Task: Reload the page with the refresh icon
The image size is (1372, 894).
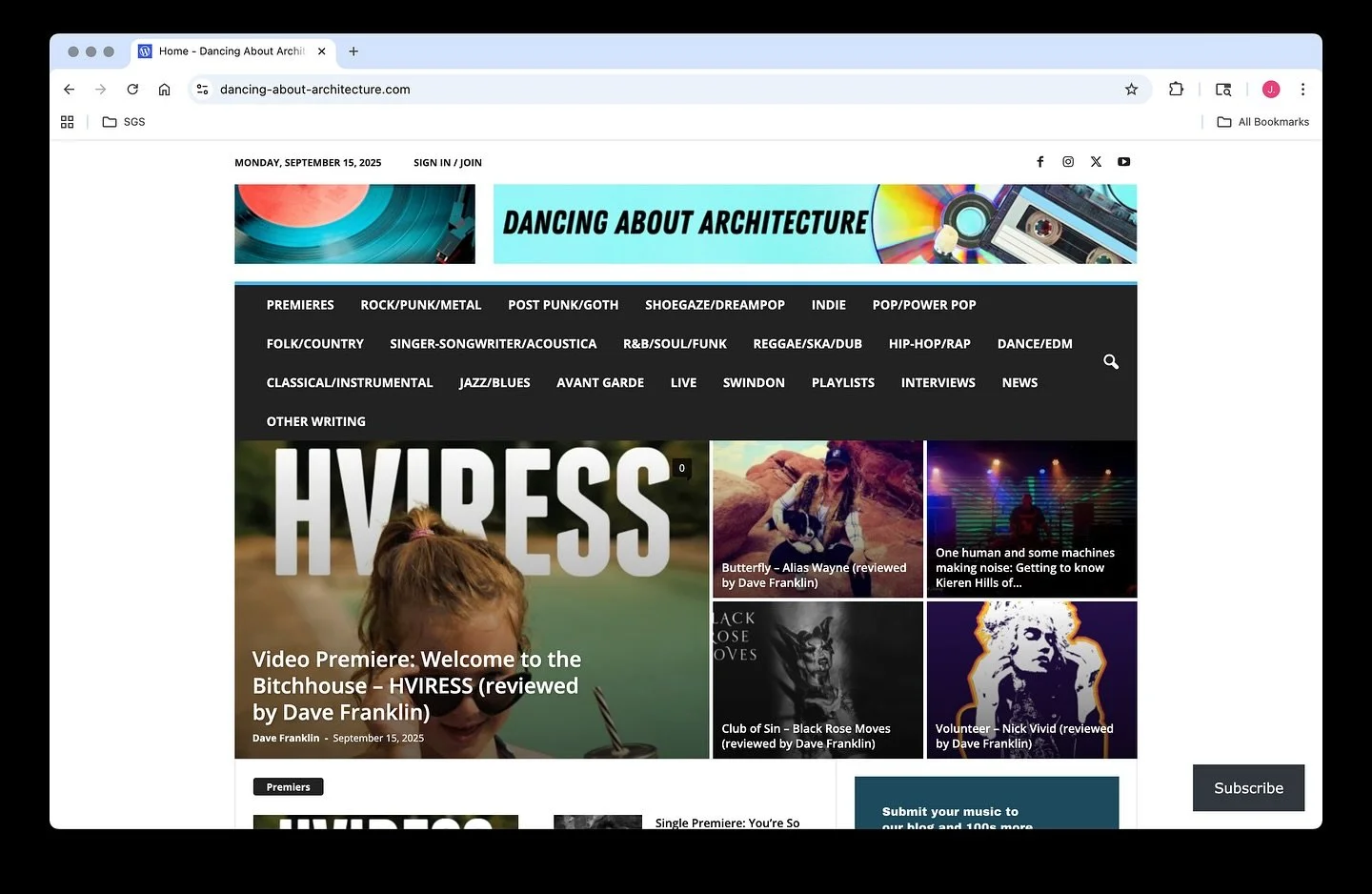Action: click(131, 89)
